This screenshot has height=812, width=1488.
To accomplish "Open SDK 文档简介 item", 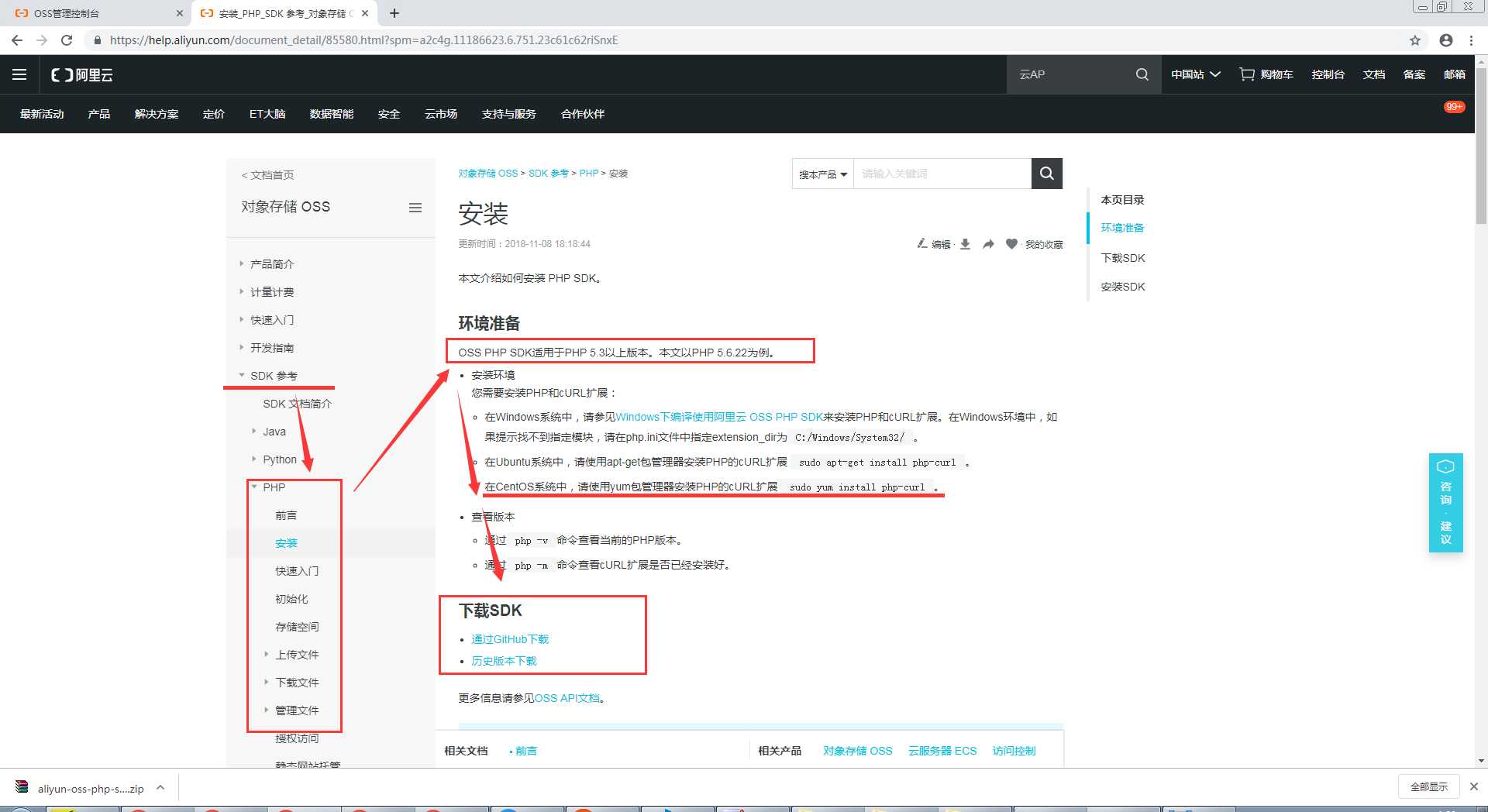I will tap(298, 404).
